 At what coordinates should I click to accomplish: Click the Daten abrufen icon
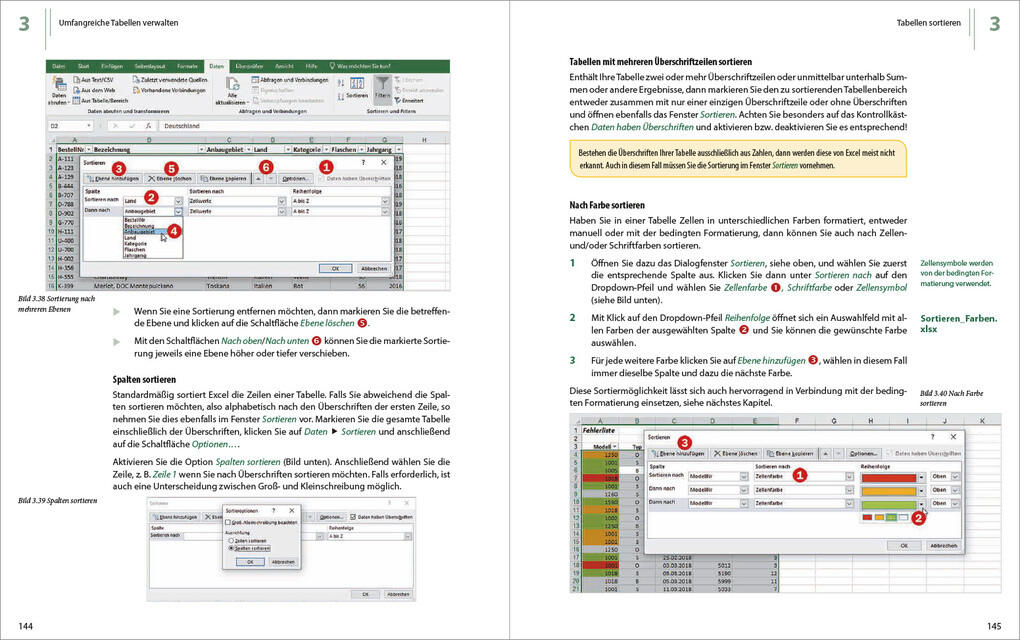[59, 84]
